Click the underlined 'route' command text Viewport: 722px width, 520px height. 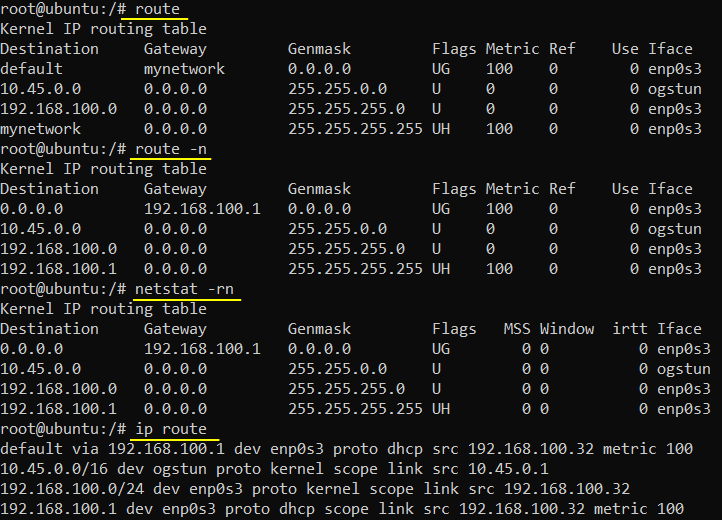click(157, 9)
